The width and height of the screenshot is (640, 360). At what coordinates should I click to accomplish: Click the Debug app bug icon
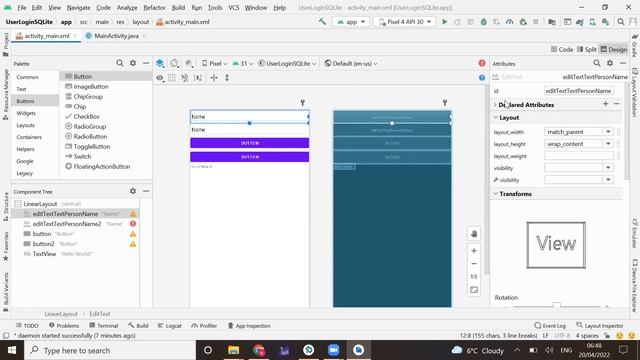click(x=484, y=22)
